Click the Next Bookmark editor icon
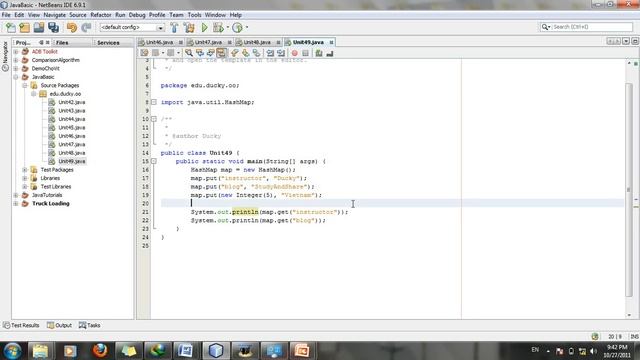 [x=245, y=53]
